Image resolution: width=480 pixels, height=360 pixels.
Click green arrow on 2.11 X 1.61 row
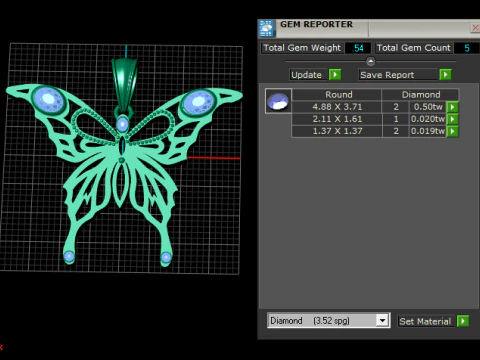(x=452, y=119)
